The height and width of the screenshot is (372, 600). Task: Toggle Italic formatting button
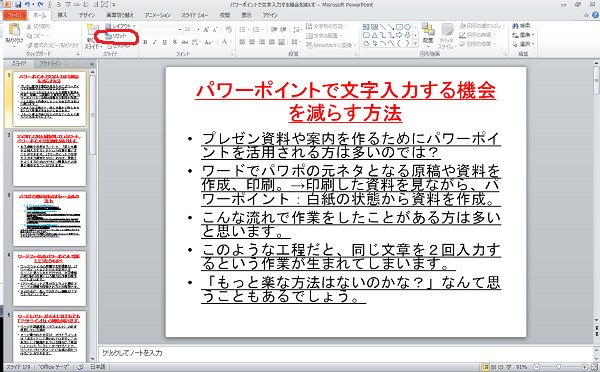pyautogui.click(x=155, y=42)
